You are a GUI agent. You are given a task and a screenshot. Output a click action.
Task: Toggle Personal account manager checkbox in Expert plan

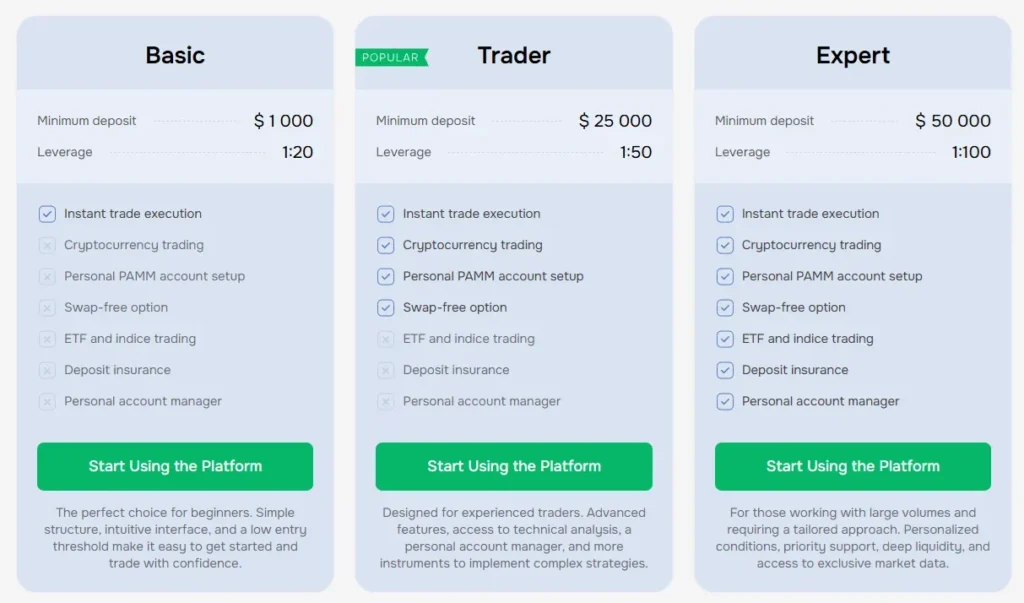725,402
